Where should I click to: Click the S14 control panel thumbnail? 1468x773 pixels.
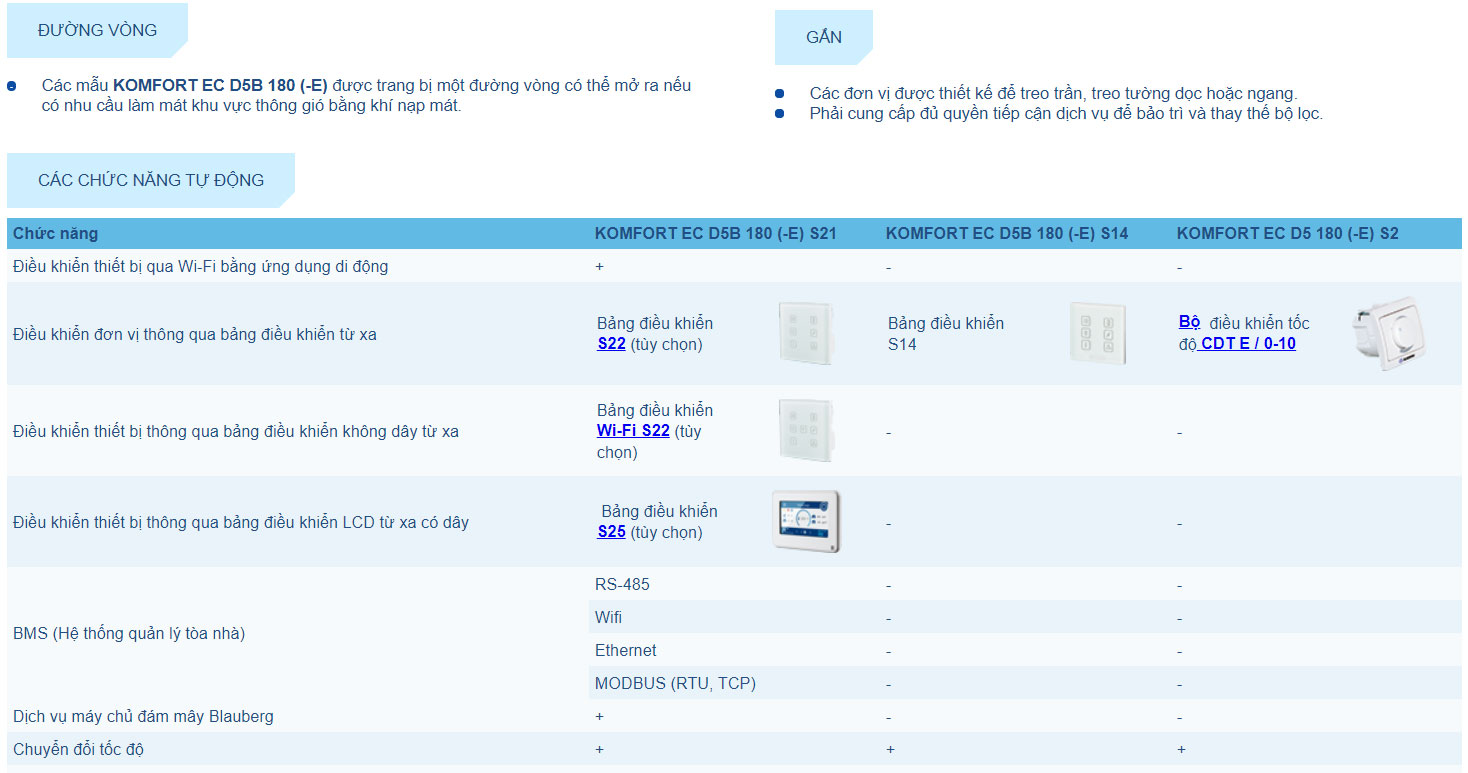[1097, 333]
